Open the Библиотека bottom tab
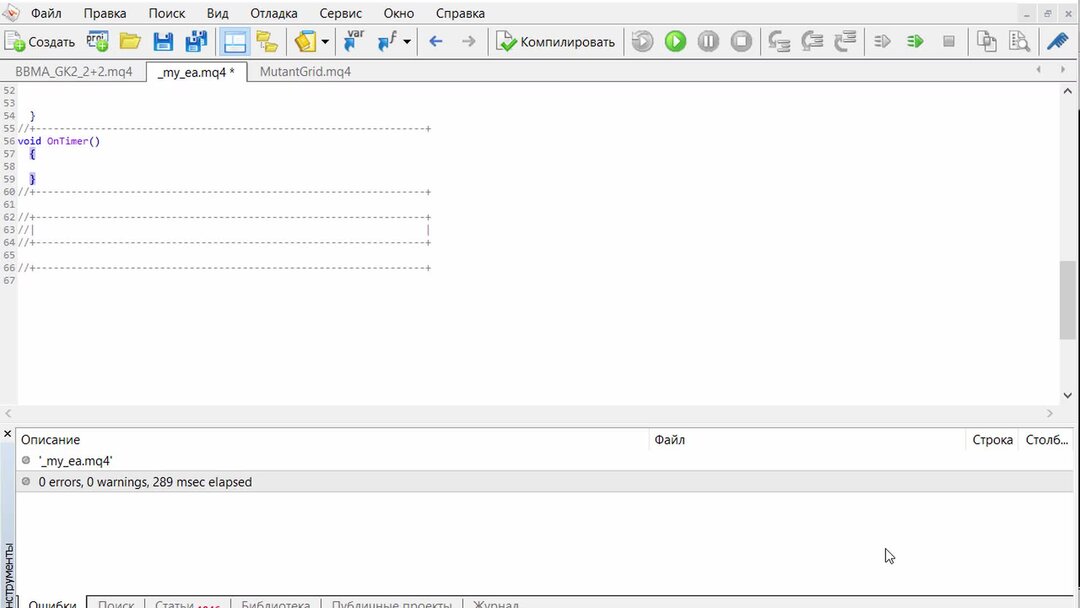1080x608 pixels. coord(276,603)
